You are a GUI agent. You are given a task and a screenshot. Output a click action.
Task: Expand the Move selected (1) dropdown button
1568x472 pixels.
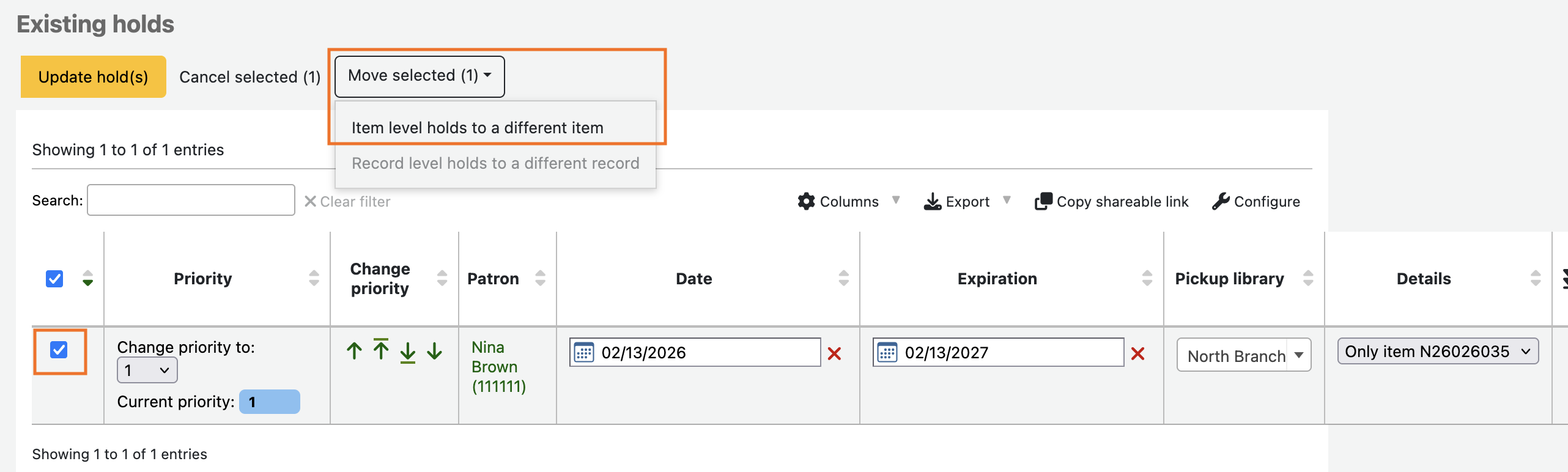coord(420,76)
